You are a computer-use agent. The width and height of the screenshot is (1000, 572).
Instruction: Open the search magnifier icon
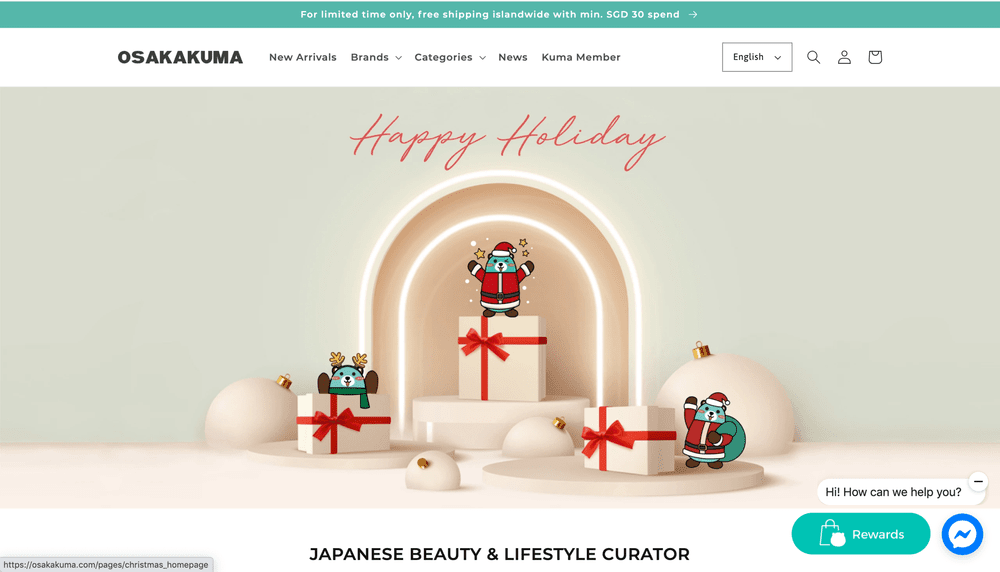pos(813,57)
